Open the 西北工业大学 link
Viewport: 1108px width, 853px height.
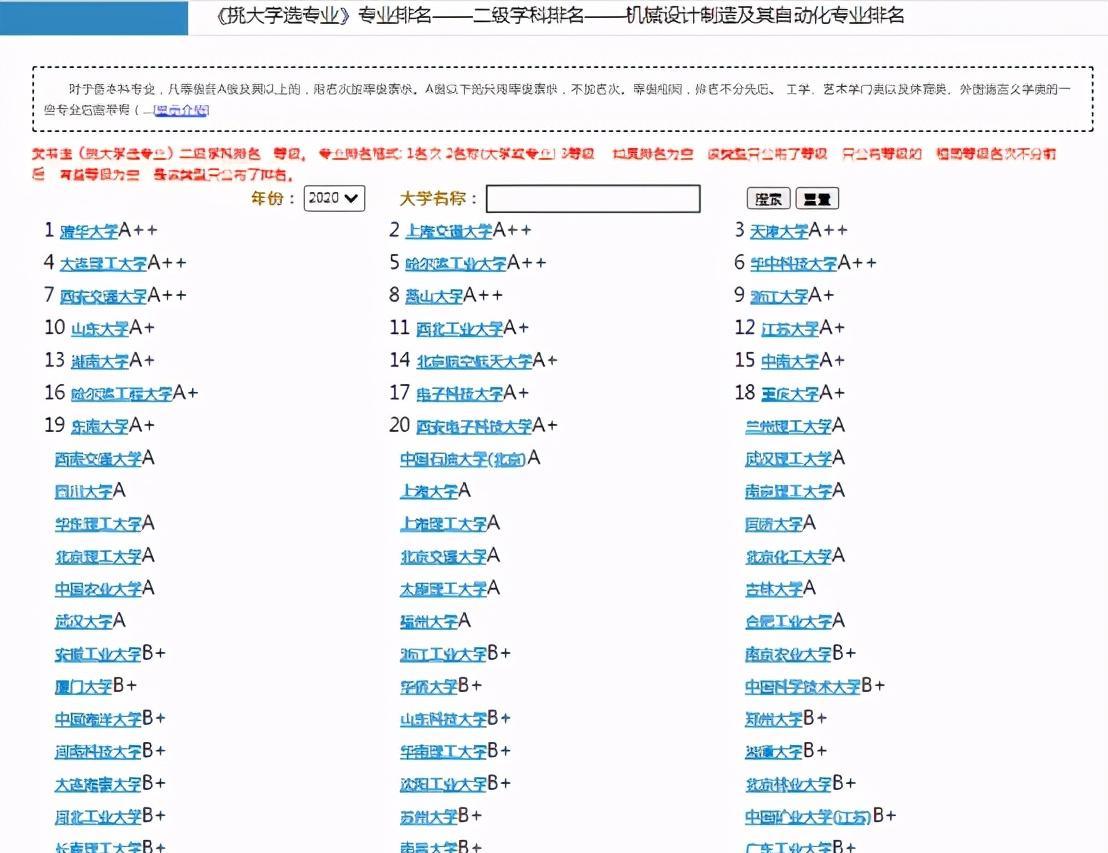pos(459,329)
